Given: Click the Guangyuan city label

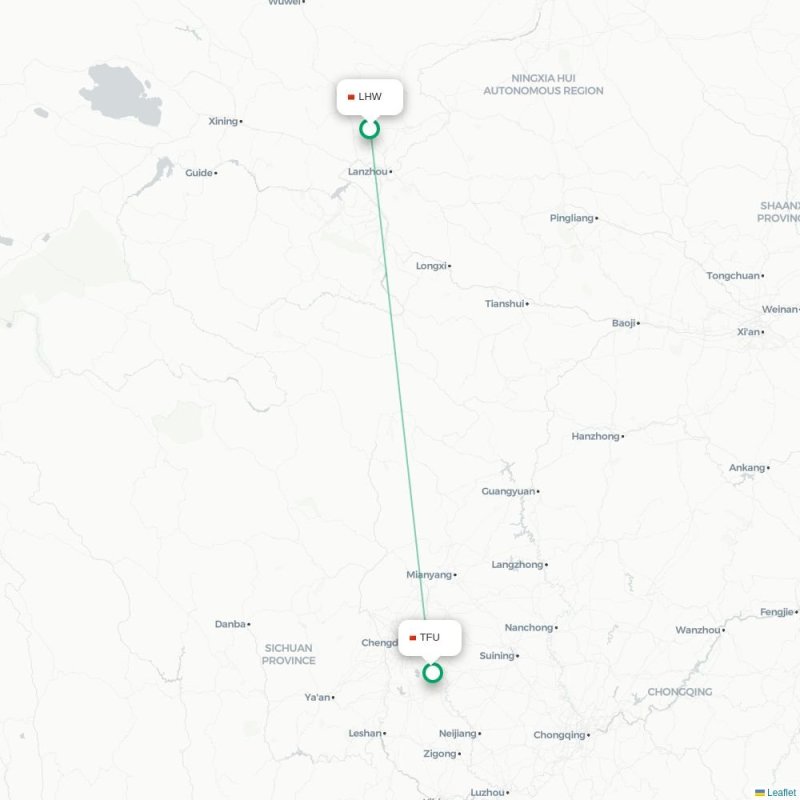Looking at the screenshot, I should pos(508,491).
